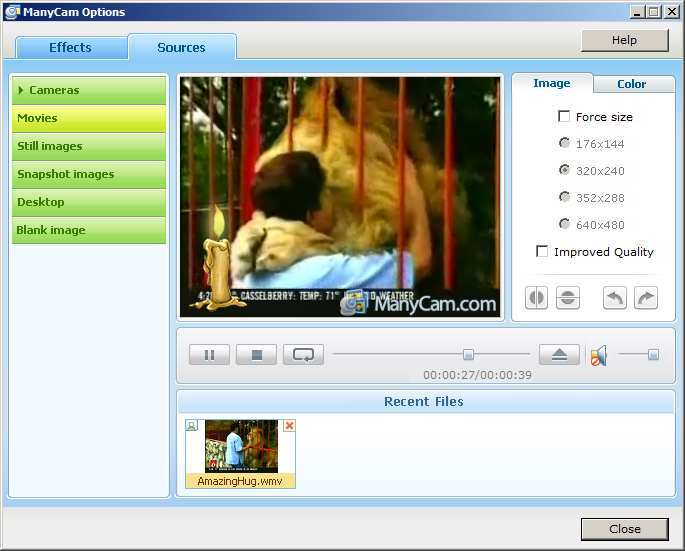Click the Recent Files header
The width and height of the screenshot is (685, 551).
pos(426,402)
